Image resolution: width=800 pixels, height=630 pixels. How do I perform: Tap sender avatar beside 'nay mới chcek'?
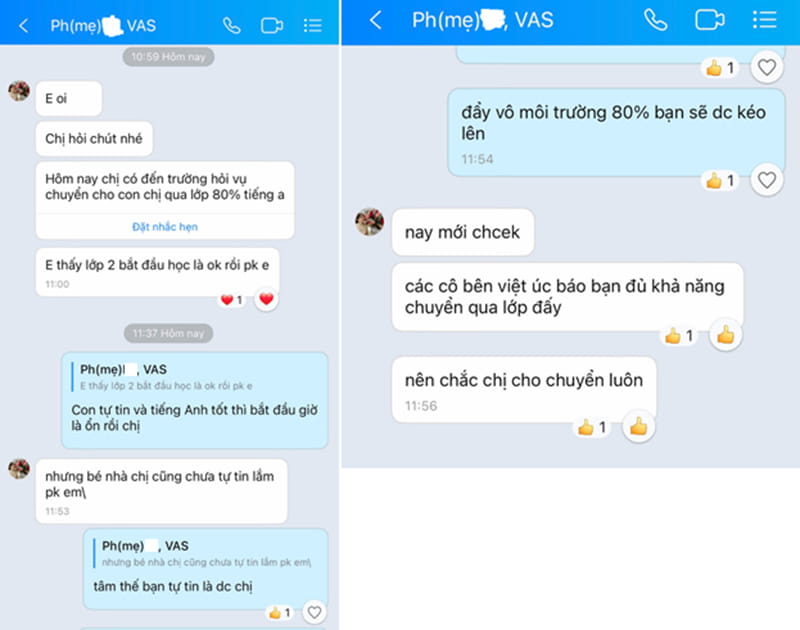pyautogui.click(x=369, y=222)
